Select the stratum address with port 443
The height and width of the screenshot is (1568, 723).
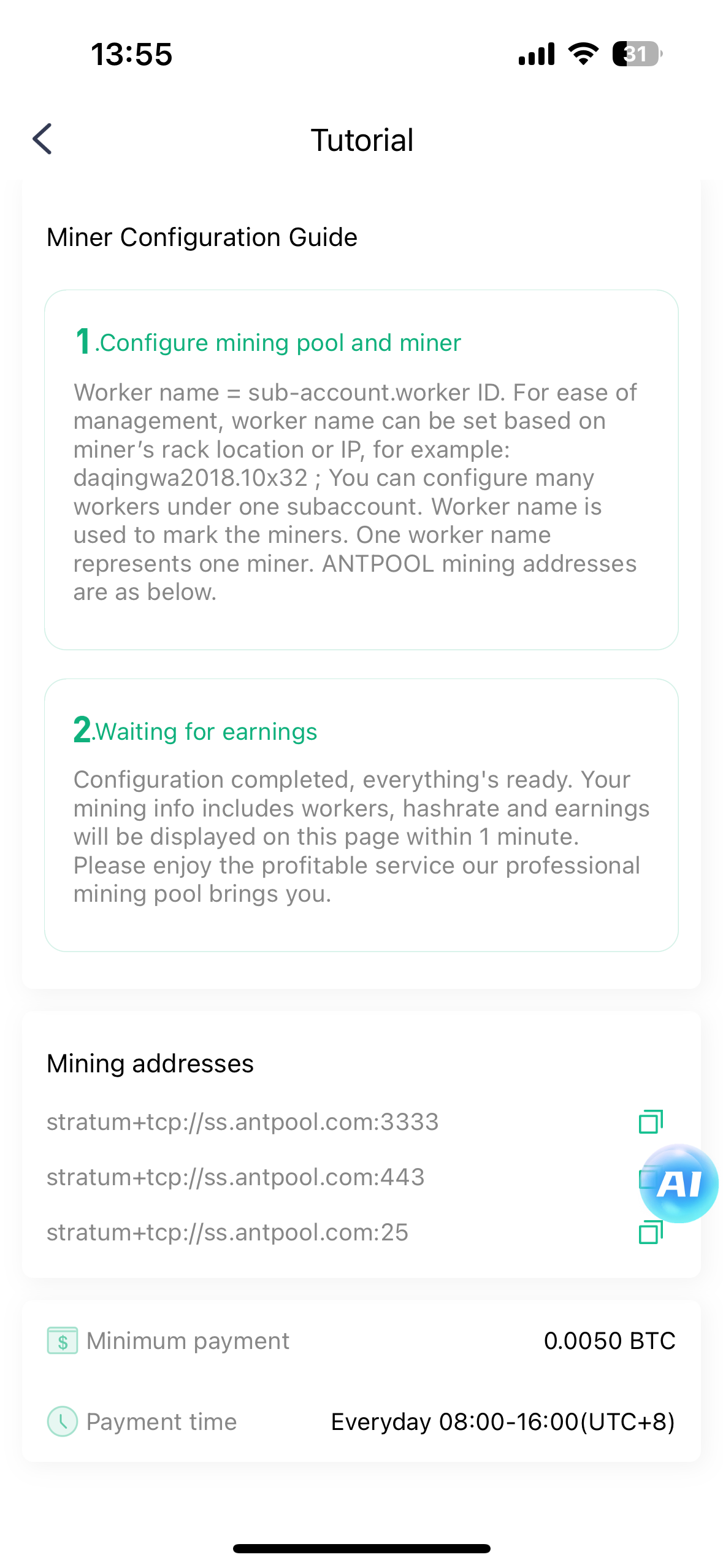(x=235, y=1177)
